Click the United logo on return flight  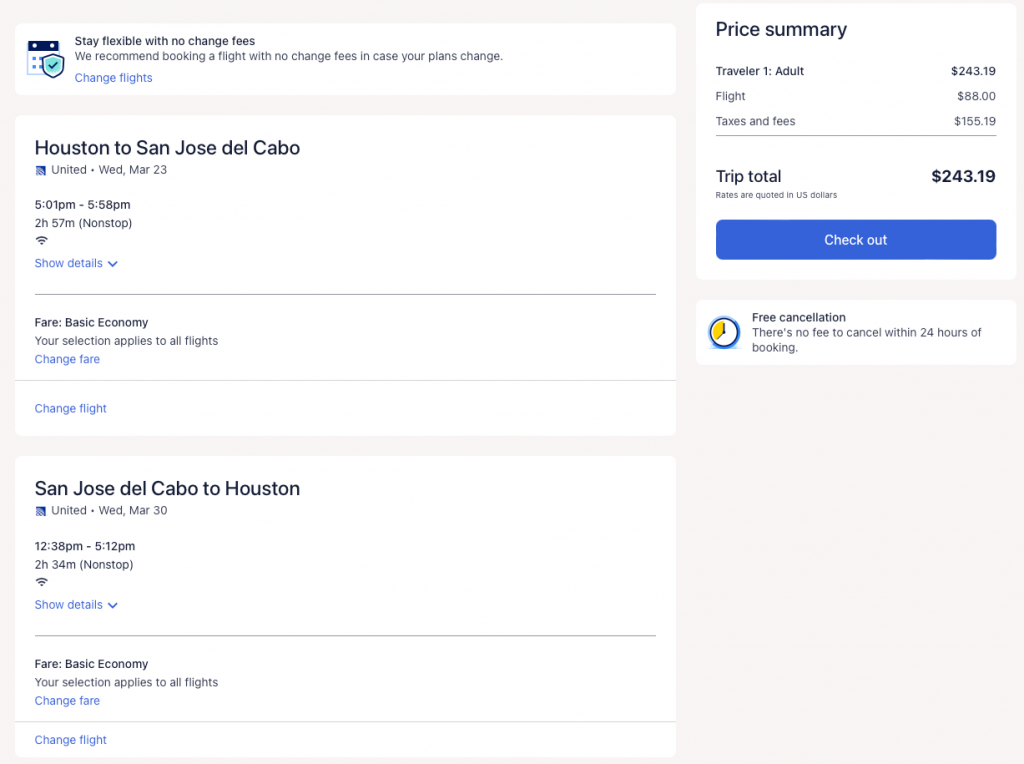(x=41, y=511)
